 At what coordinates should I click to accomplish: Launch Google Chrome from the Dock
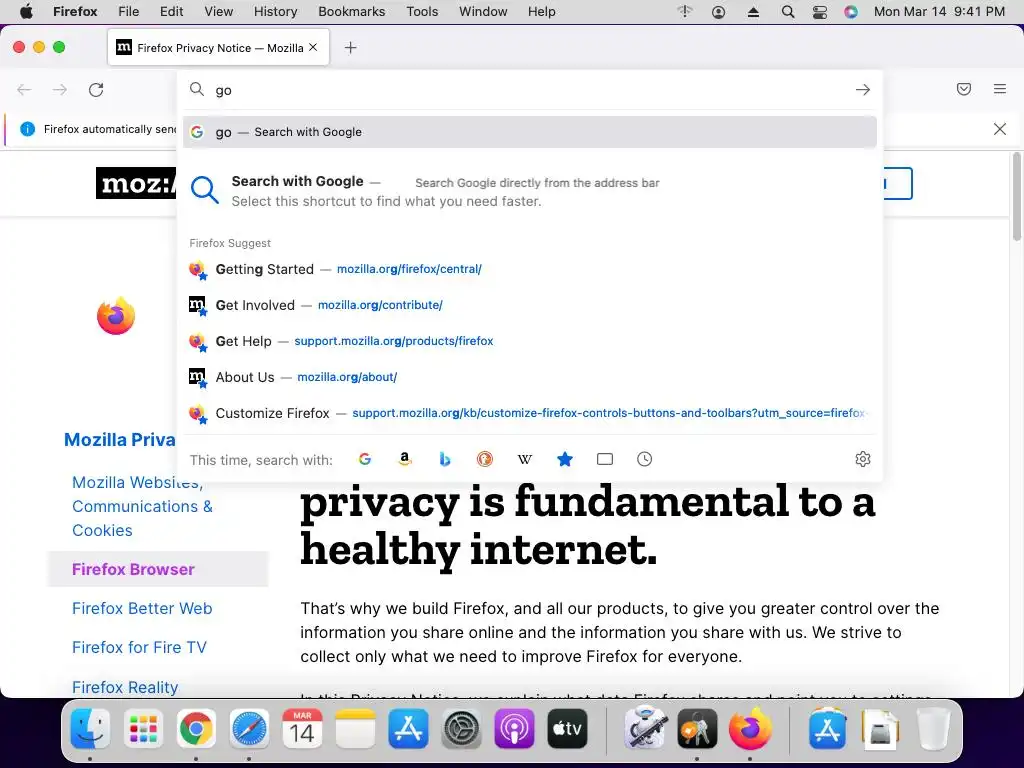196,728
